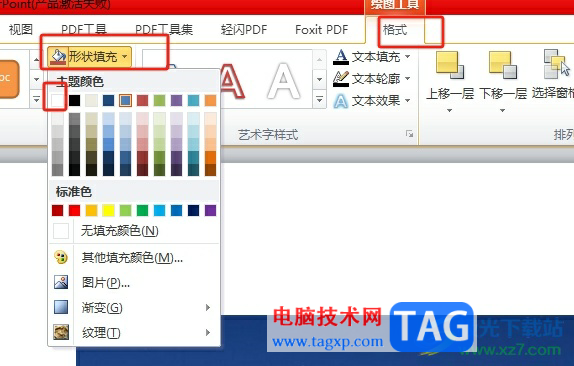The image size is (574, 366).
Task: Open the 纹理(T) texture submenu
Action: tap(134, 333)
